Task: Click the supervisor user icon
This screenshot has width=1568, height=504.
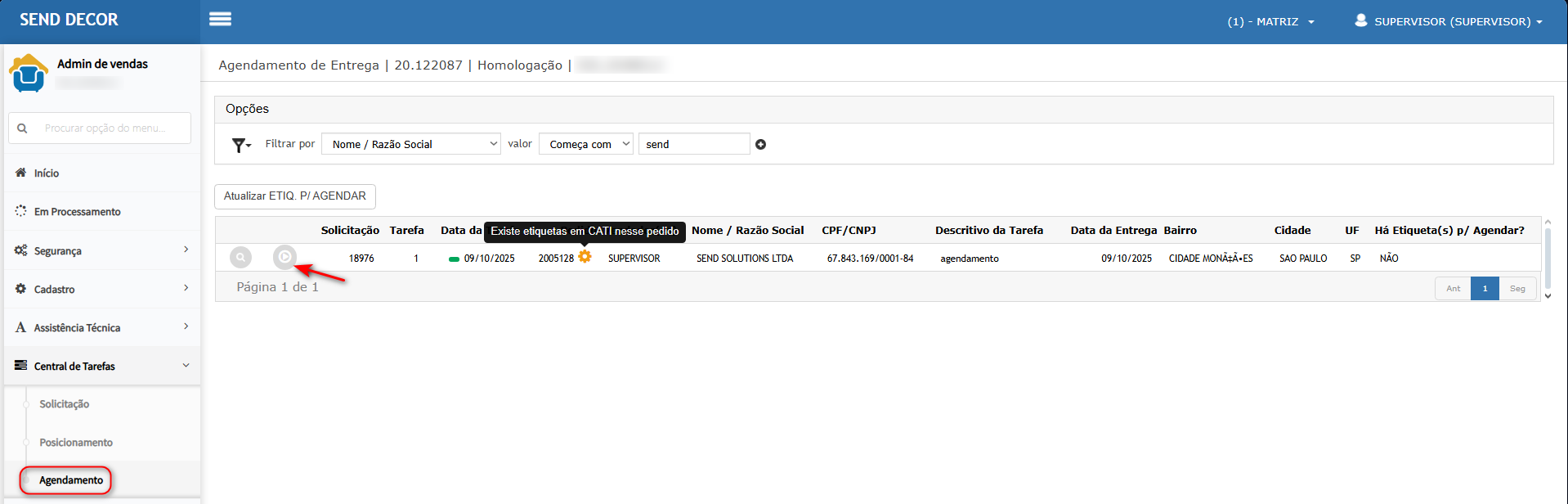Action: tap(1360, 20)
